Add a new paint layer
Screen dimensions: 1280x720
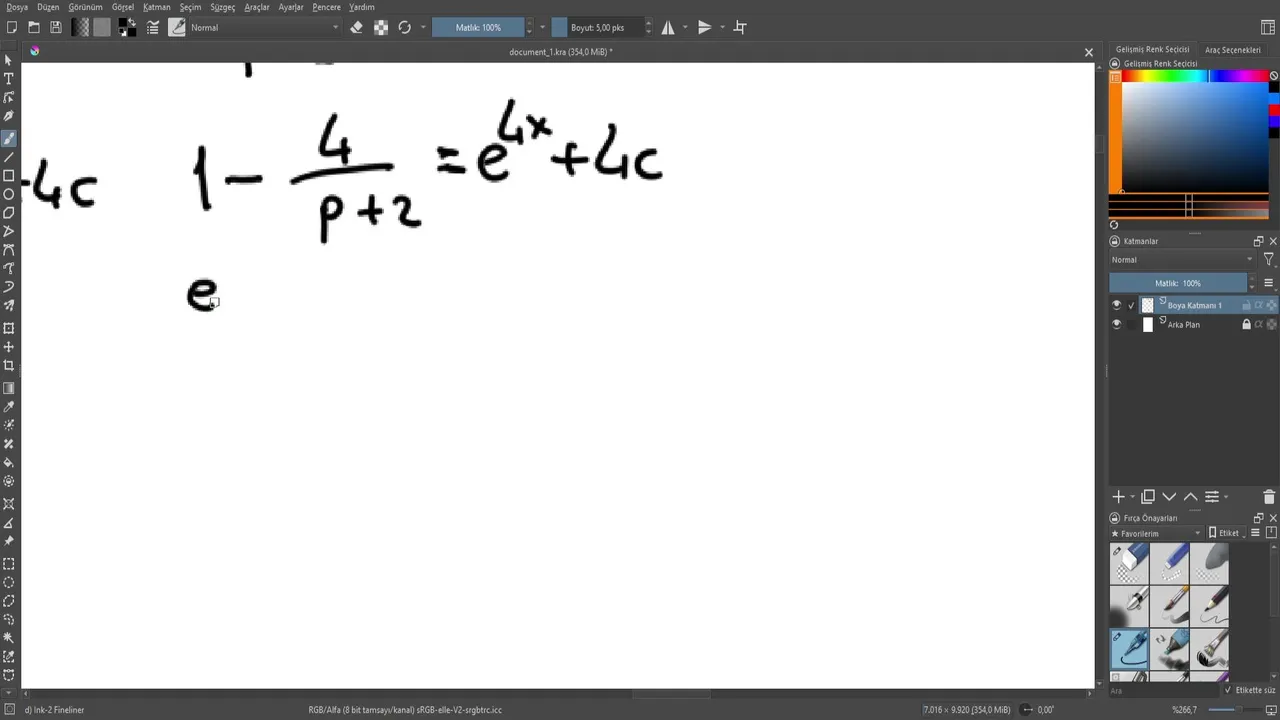click(1119, 497)
